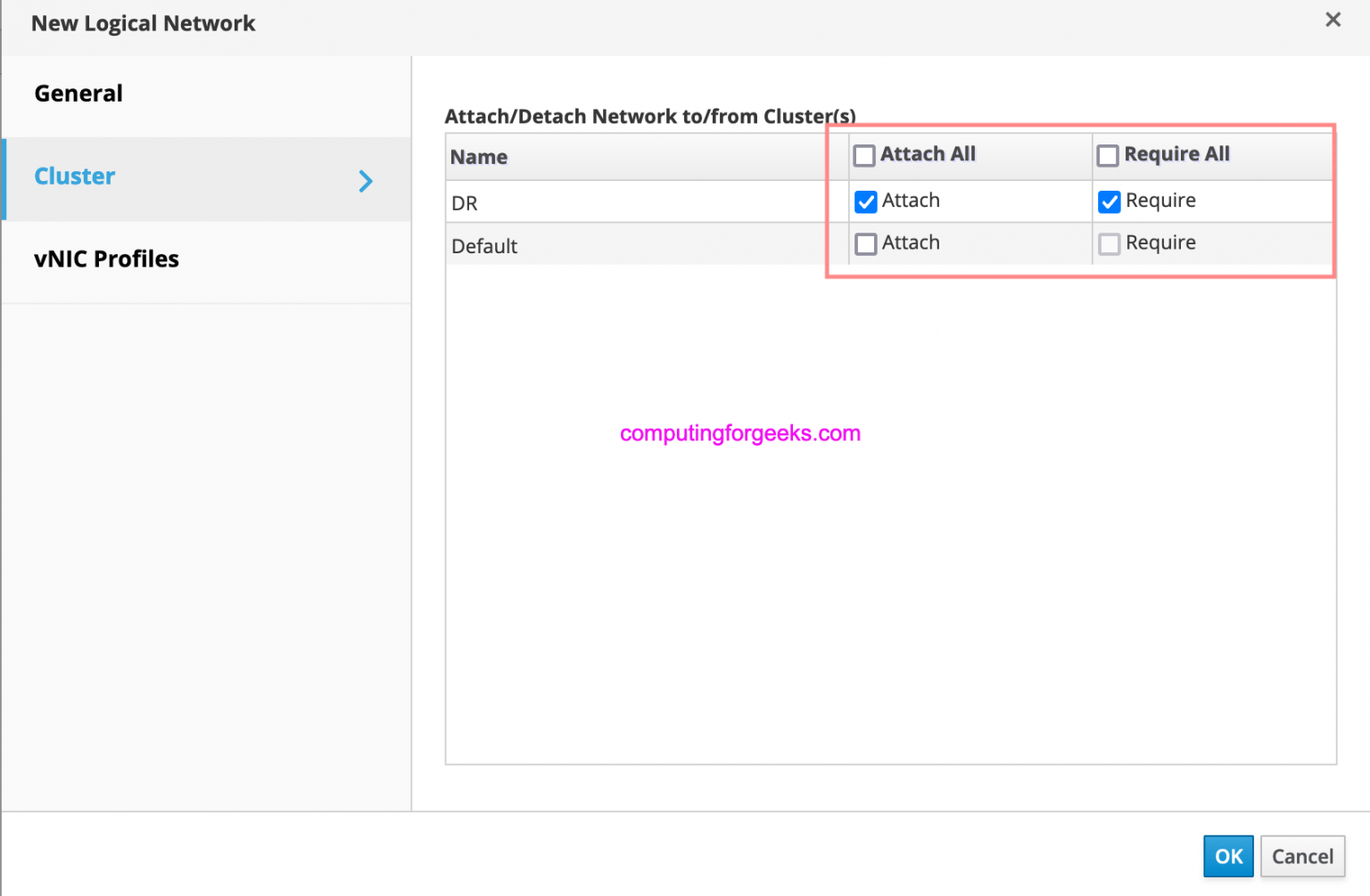Uncheck the Require checkbox for DR cluster
The image size is (1370, 896).
click(1109, 201)
